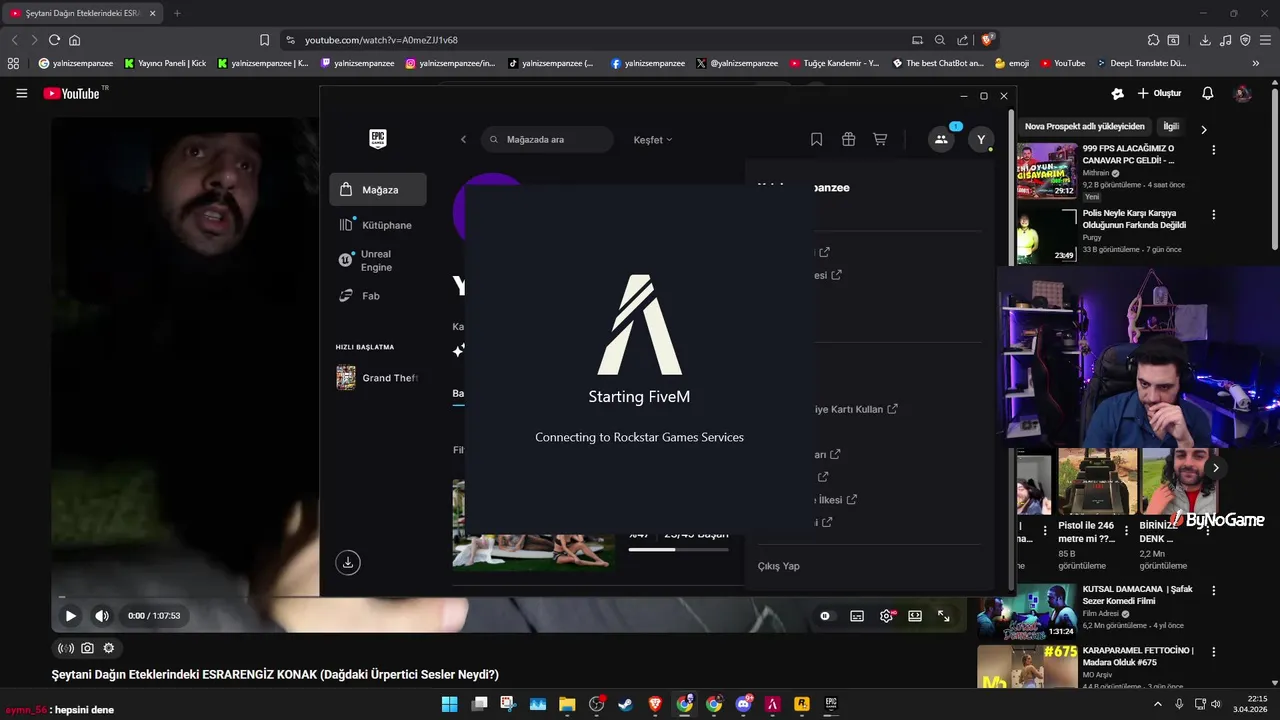This screenshot has width=1280, height=720.
Task: Open downloads icon in Epic launcher
Action: click(x=348, y=562)
